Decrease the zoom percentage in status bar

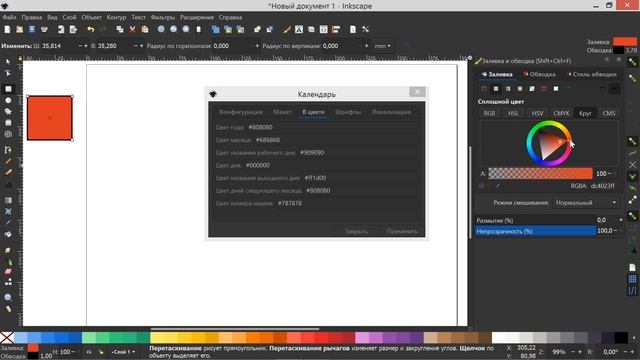574,351
